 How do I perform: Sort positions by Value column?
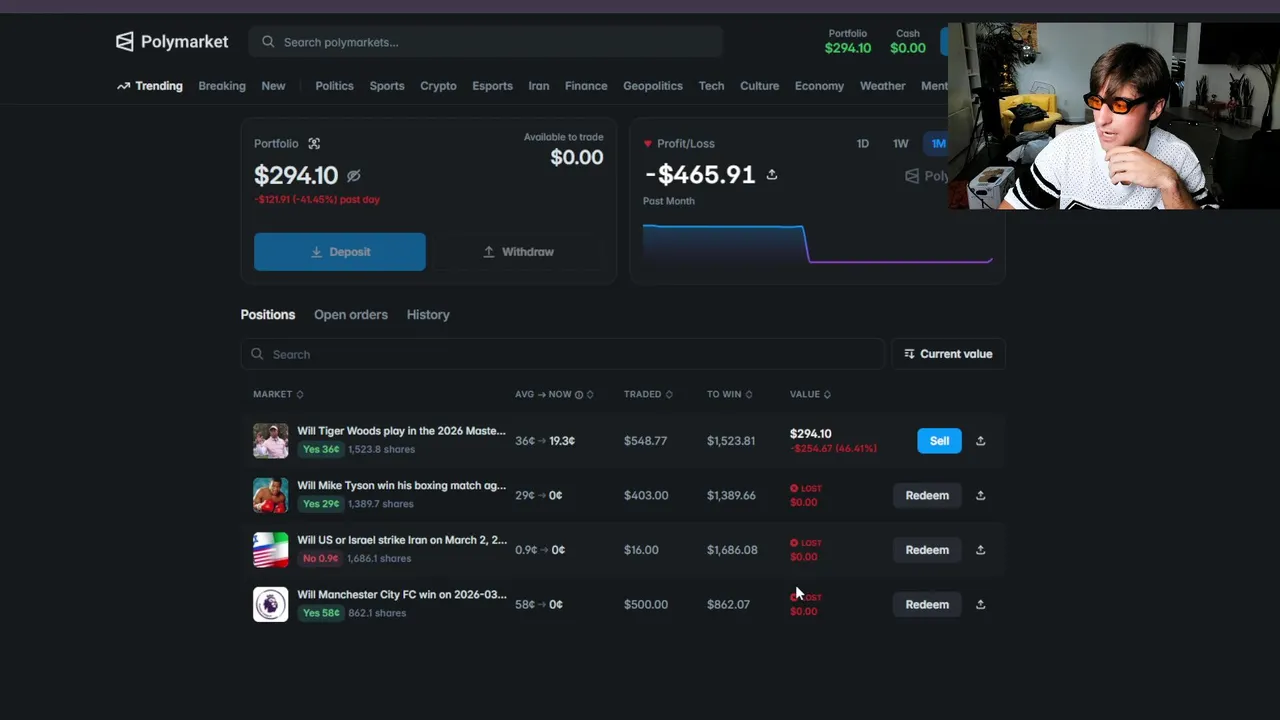(810, 394)
